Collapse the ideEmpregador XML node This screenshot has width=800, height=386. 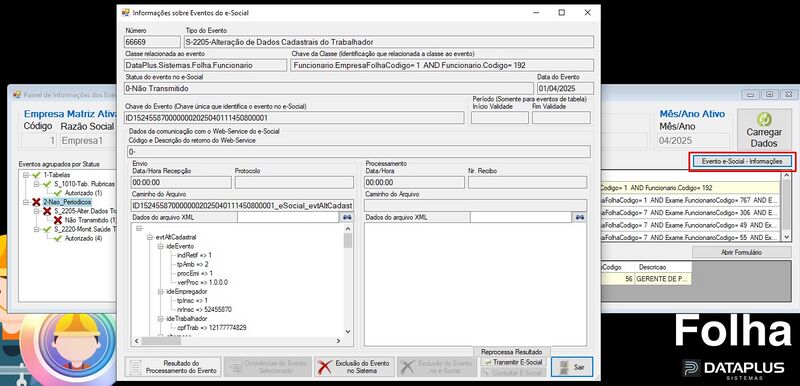[160, 292]
